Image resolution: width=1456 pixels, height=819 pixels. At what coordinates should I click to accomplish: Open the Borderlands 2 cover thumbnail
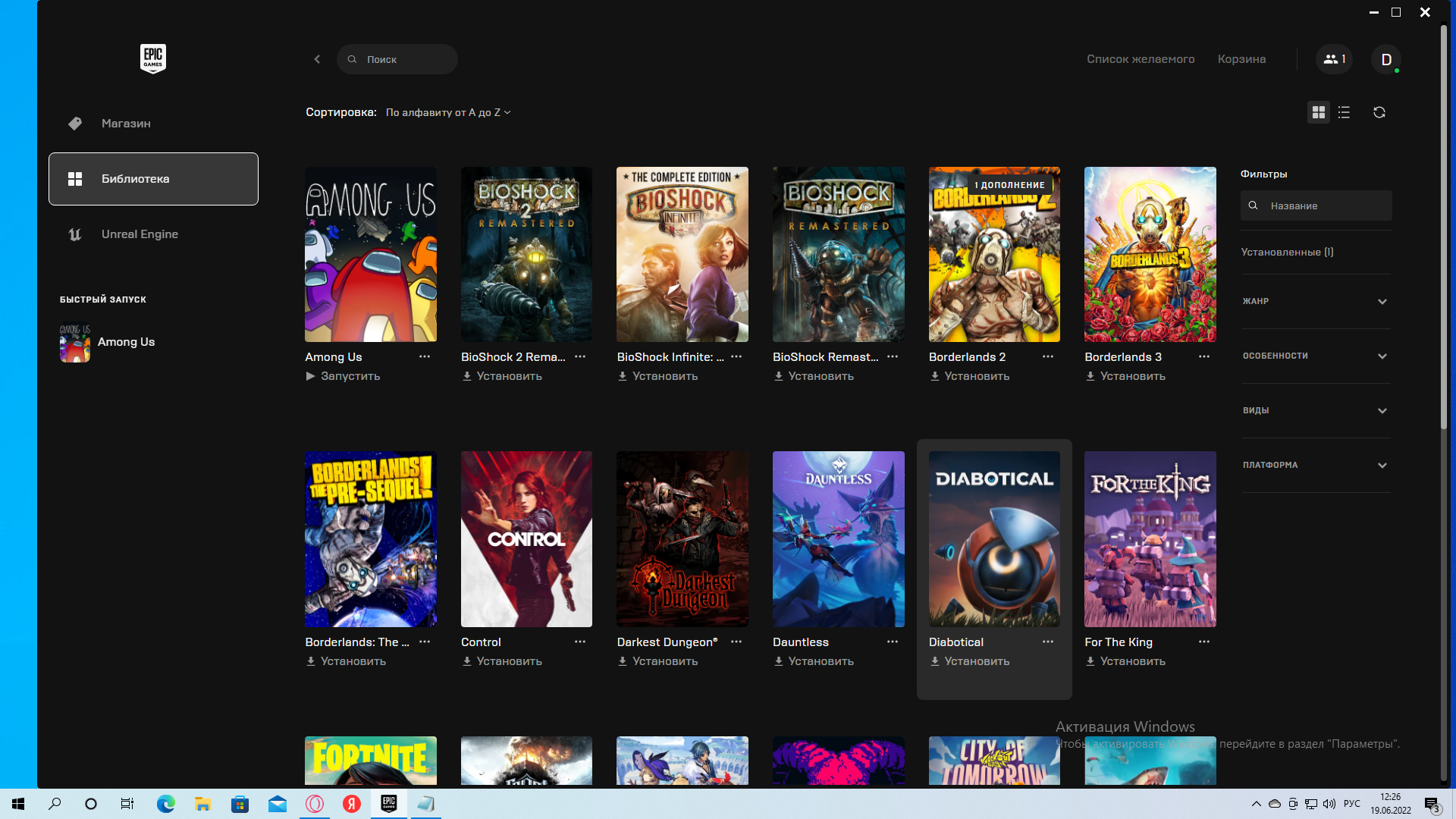tap(994, 255)
